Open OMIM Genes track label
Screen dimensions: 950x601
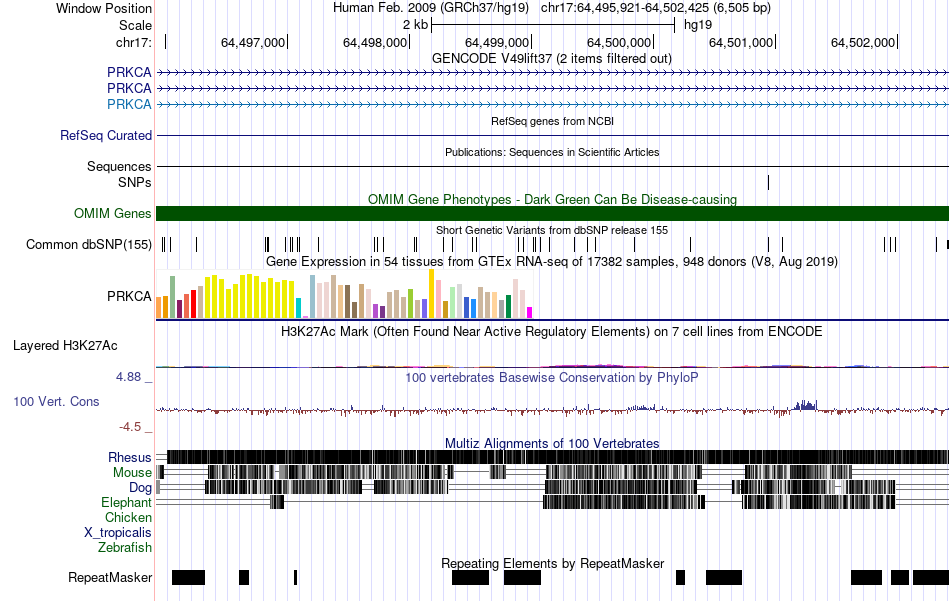113,213
